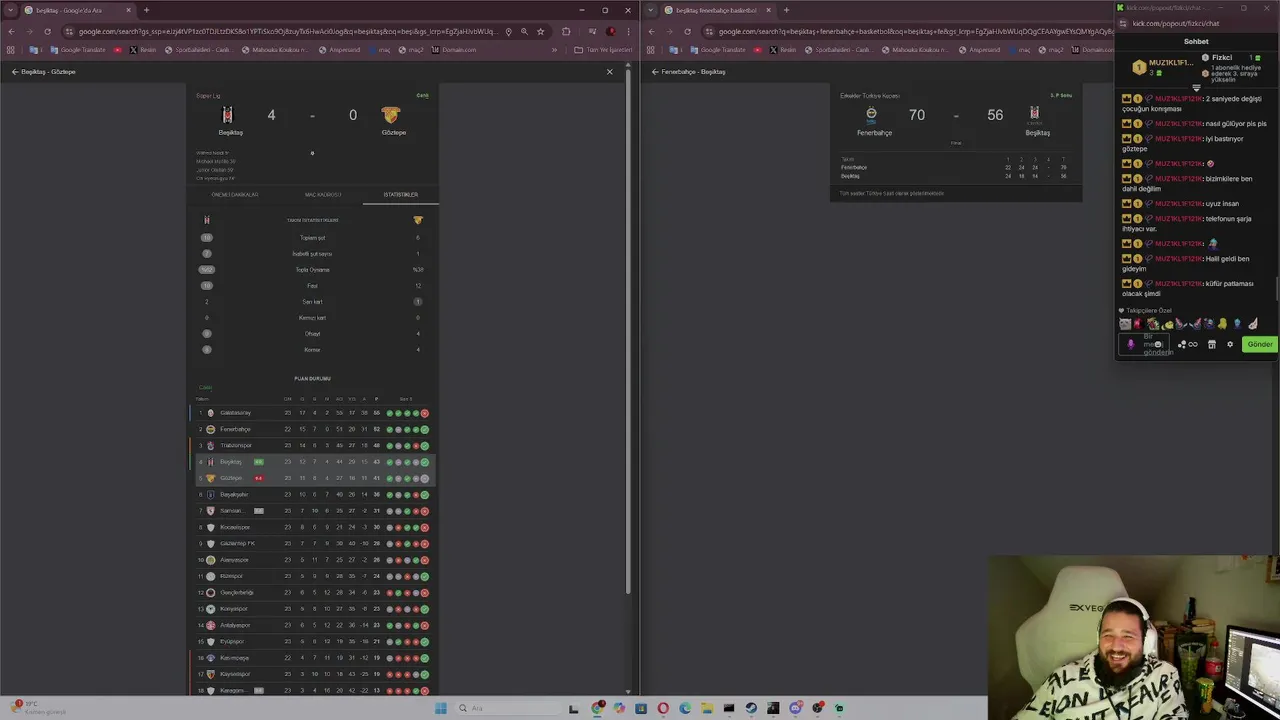This screenshot has width=1280, height=720.
Task: Expand tab search dropdown in left browser
Action: pyautogui.click(x=10, y=10)
